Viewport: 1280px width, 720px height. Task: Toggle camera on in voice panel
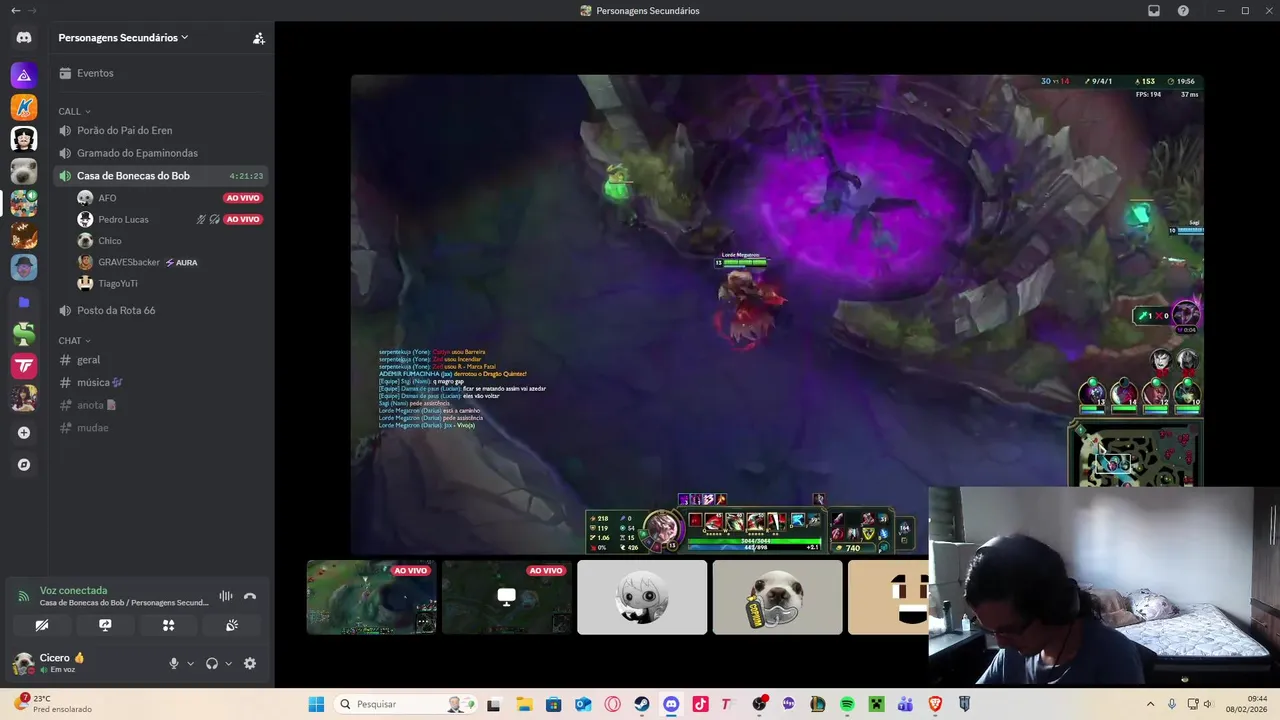click(x=42, y=625)
